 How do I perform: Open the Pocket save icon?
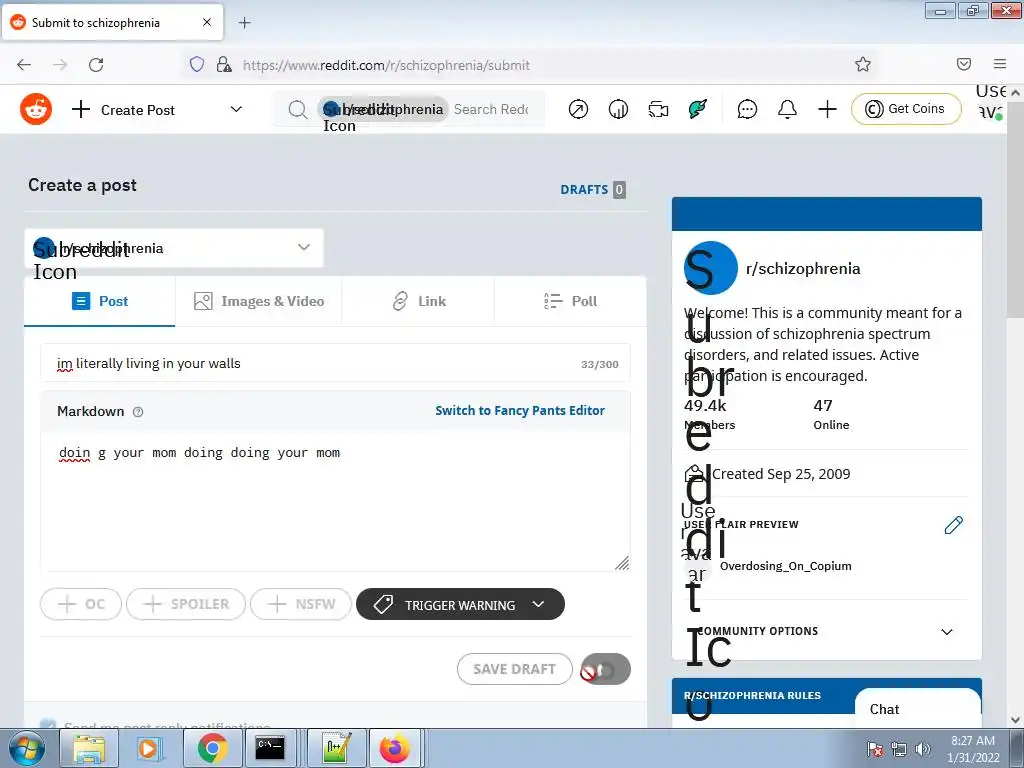coord(963,64)
